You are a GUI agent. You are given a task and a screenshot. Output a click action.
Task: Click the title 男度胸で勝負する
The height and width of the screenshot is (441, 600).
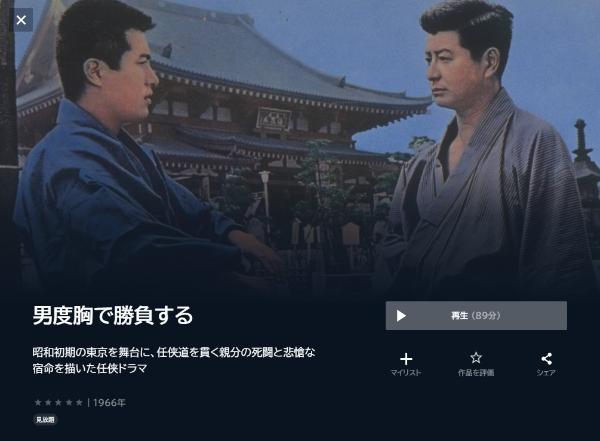point(113,315)
